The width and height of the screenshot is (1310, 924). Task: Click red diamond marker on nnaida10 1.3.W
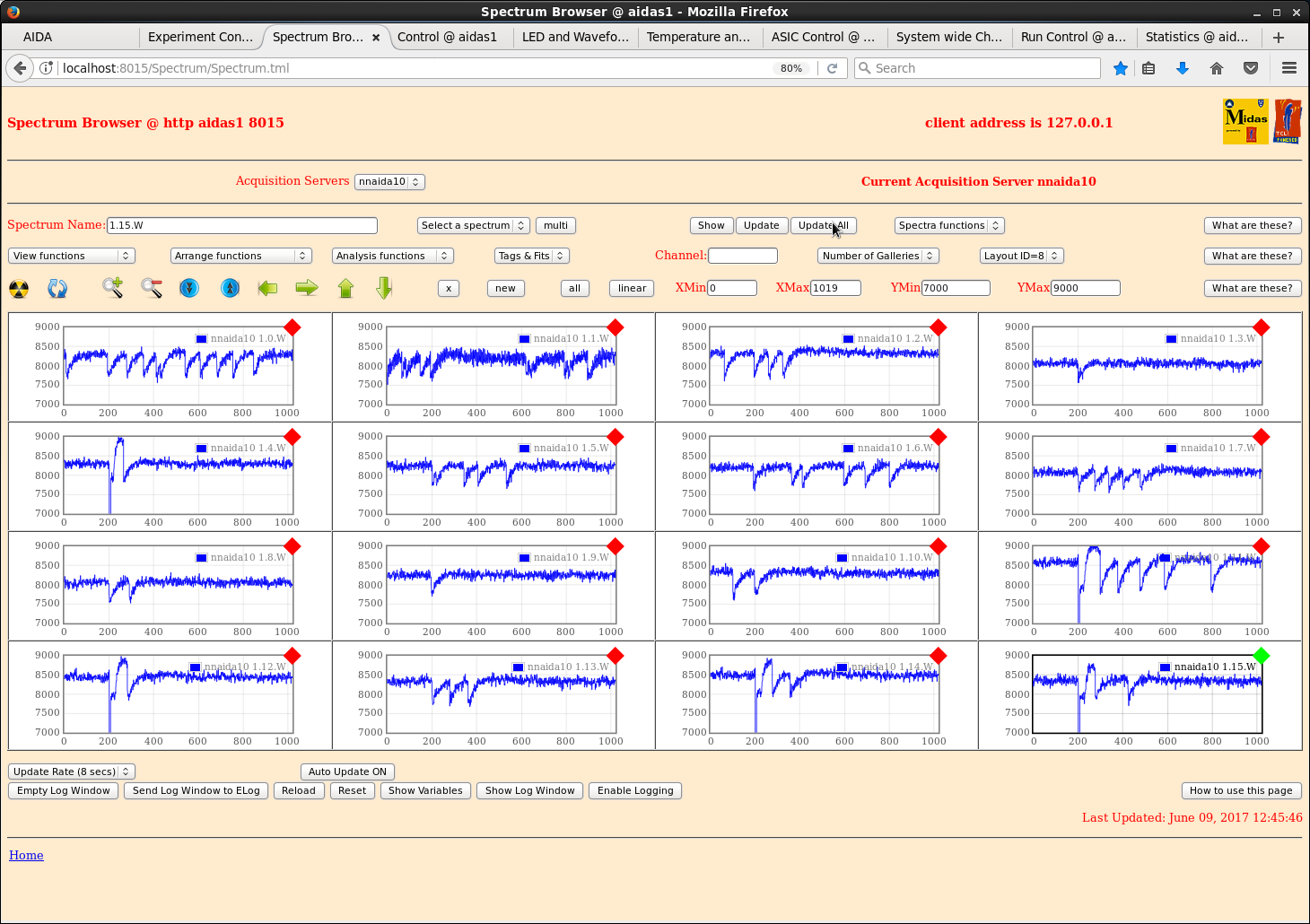pos(1262,327)
